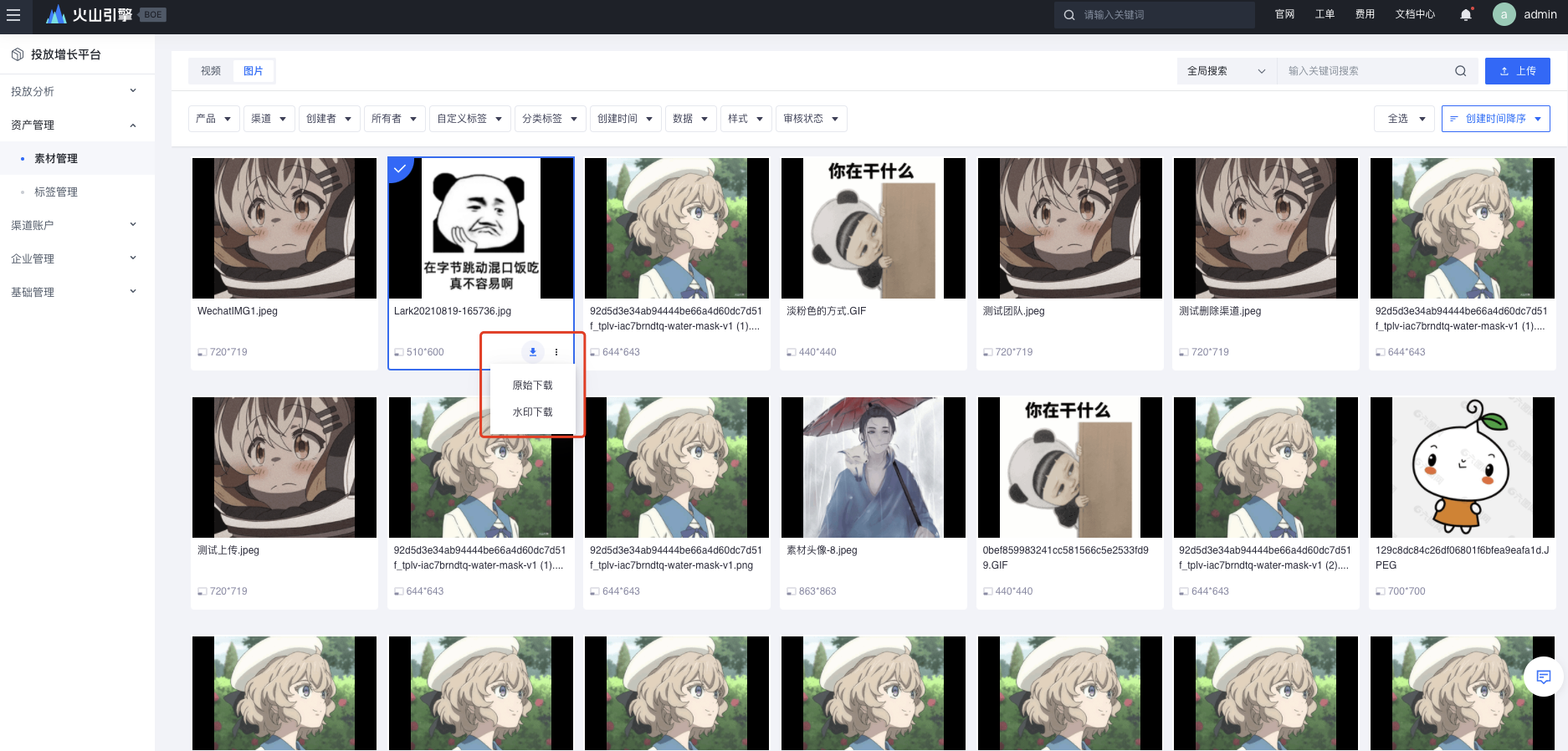1568x751 pixels.
Task: Open the 素材头像-8.jpeg thumbnail
Action: tap(874, 467)
